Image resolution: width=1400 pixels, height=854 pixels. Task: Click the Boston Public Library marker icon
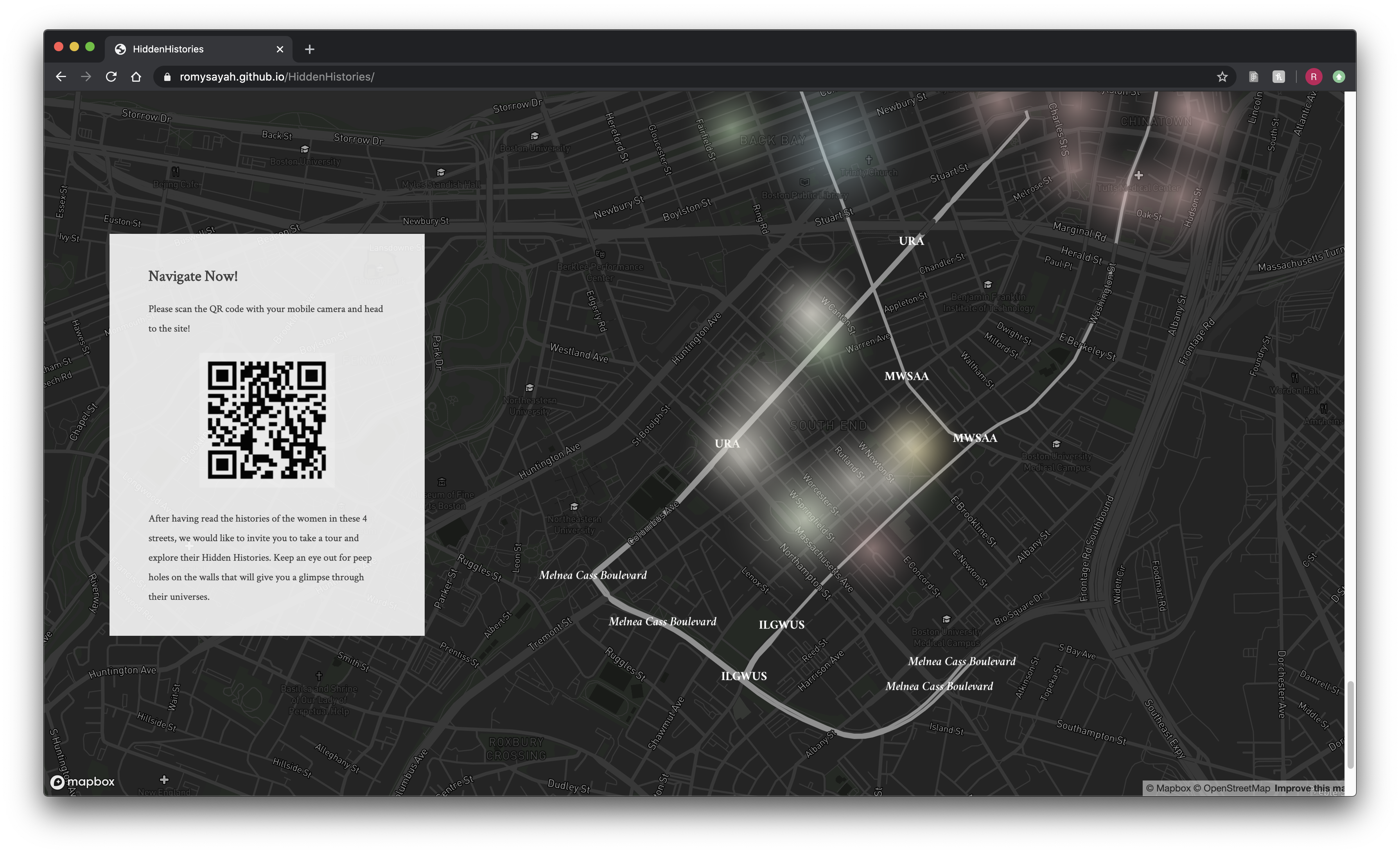pyautogui.click(x=804, y=183)
